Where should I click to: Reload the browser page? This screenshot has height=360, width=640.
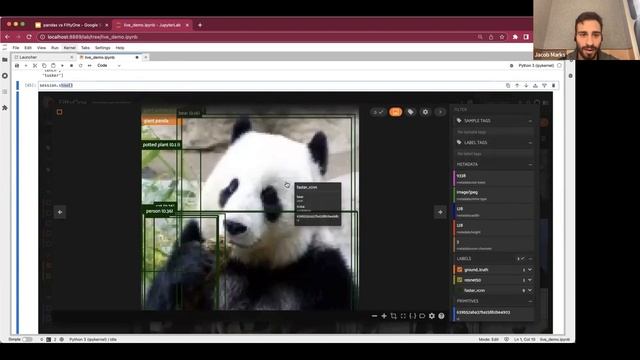coord(29,37)
